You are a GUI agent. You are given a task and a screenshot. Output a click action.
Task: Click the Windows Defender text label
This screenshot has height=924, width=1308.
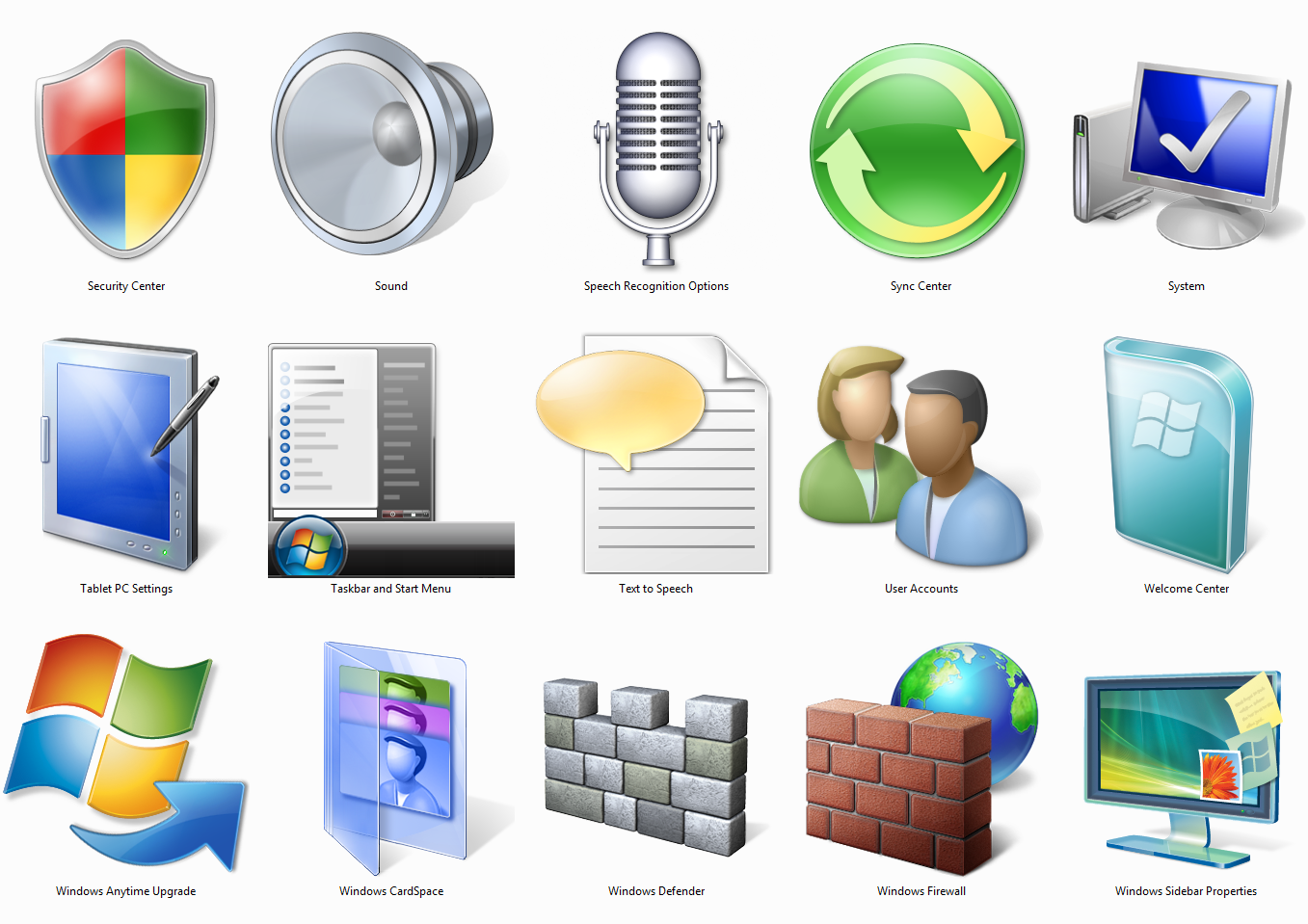click(x=655, y=890)
